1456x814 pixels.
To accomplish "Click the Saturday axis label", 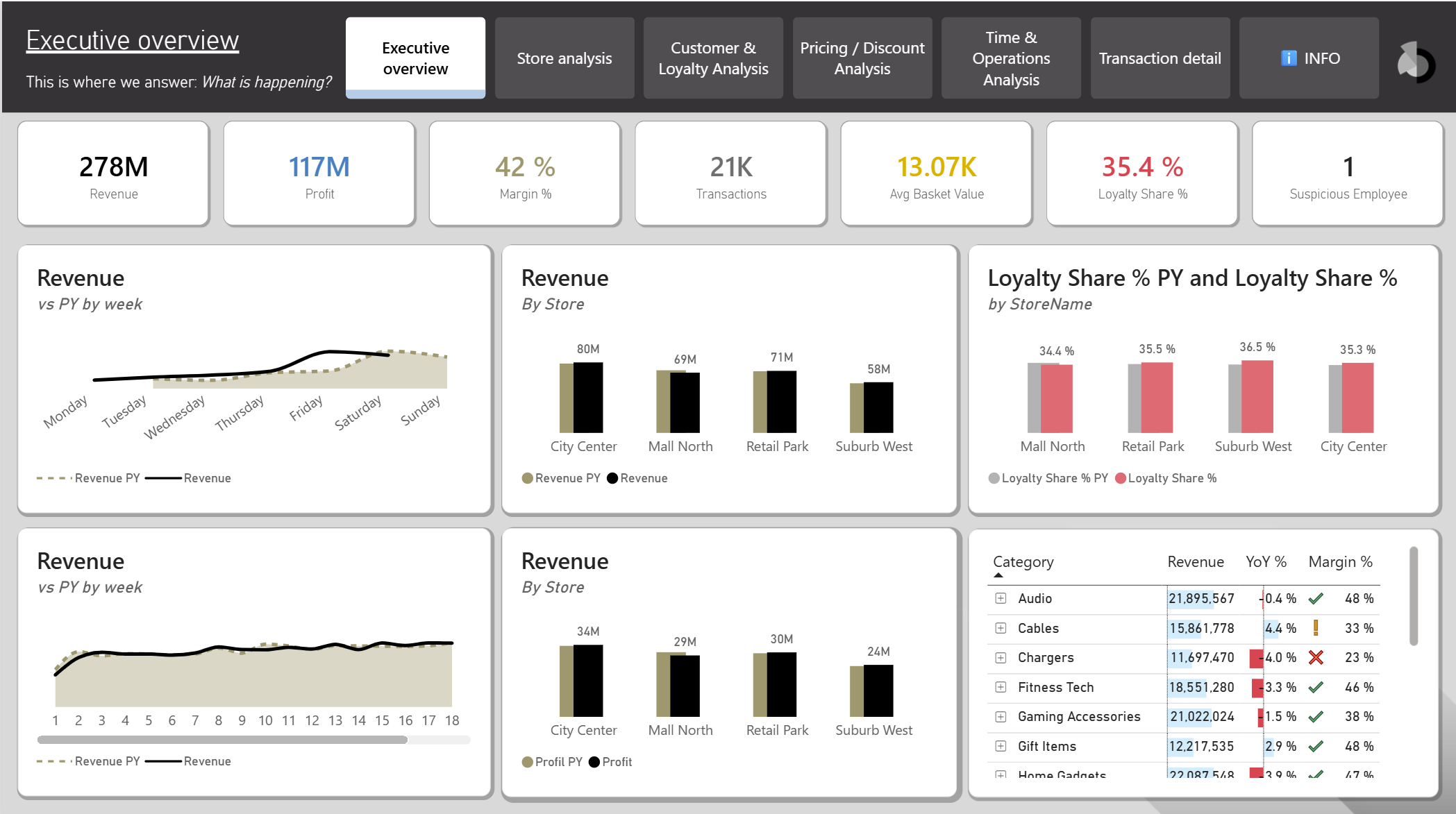I will 358,413.
